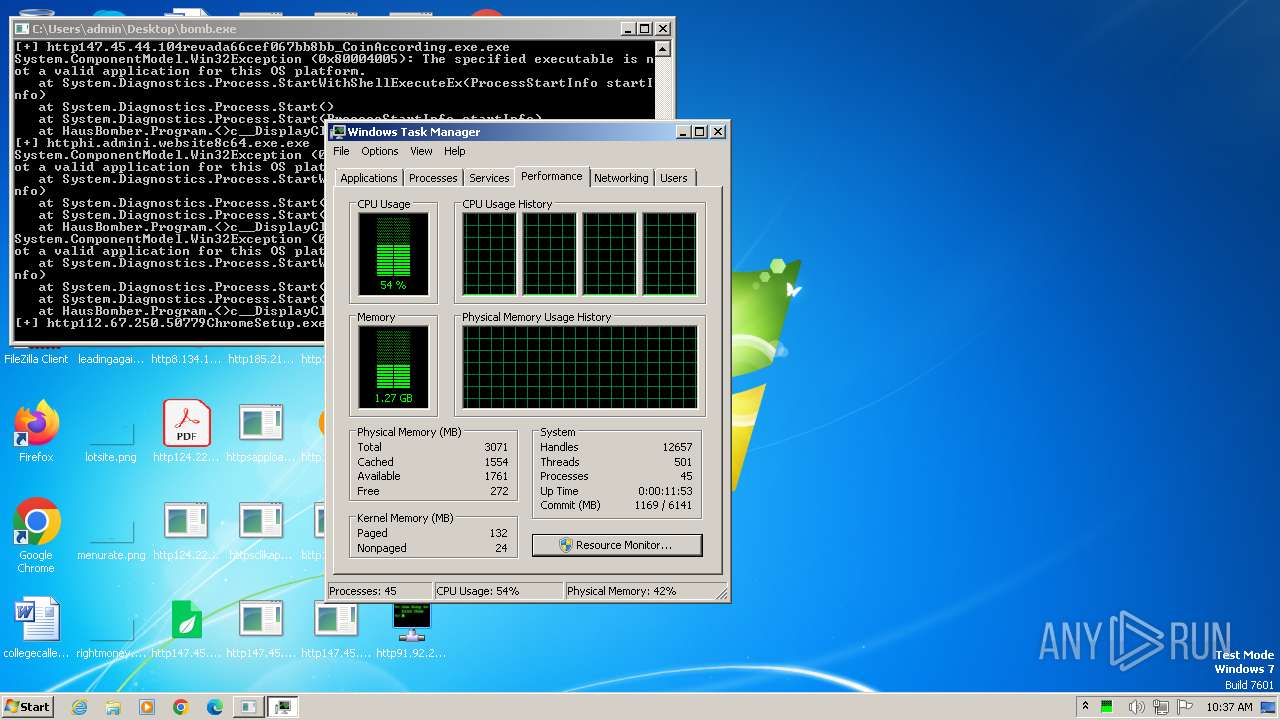Click the Paged kernel memory value 132
1280x720 pixels.
click(498, 533)
